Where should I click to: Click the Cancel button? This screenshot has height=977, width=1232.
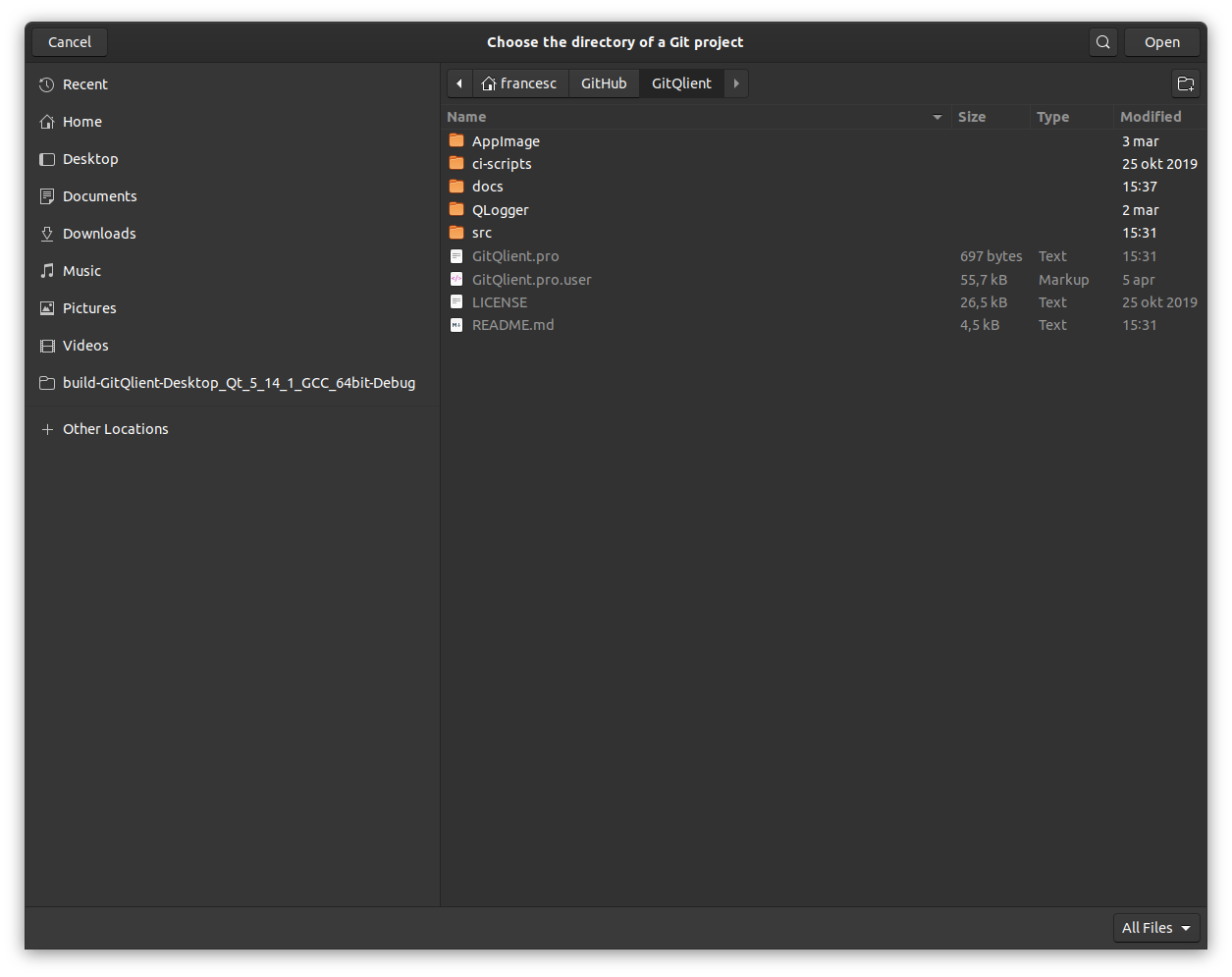click(x=69, y=42)
